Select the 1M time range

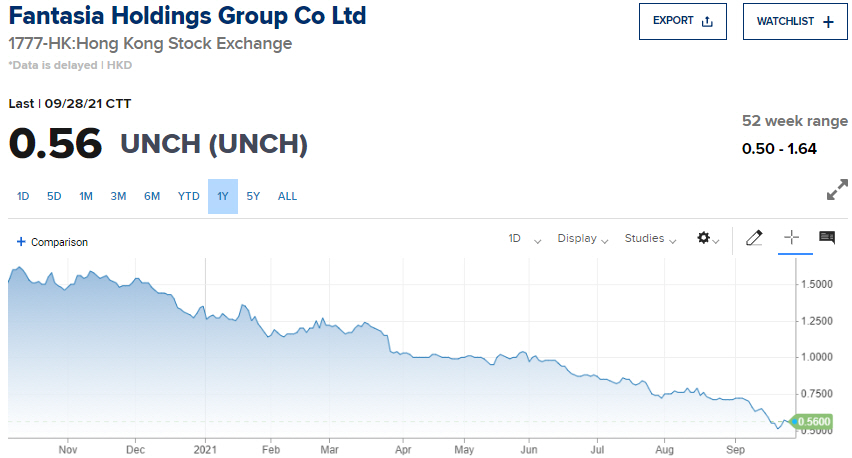[x=86, y=196]
